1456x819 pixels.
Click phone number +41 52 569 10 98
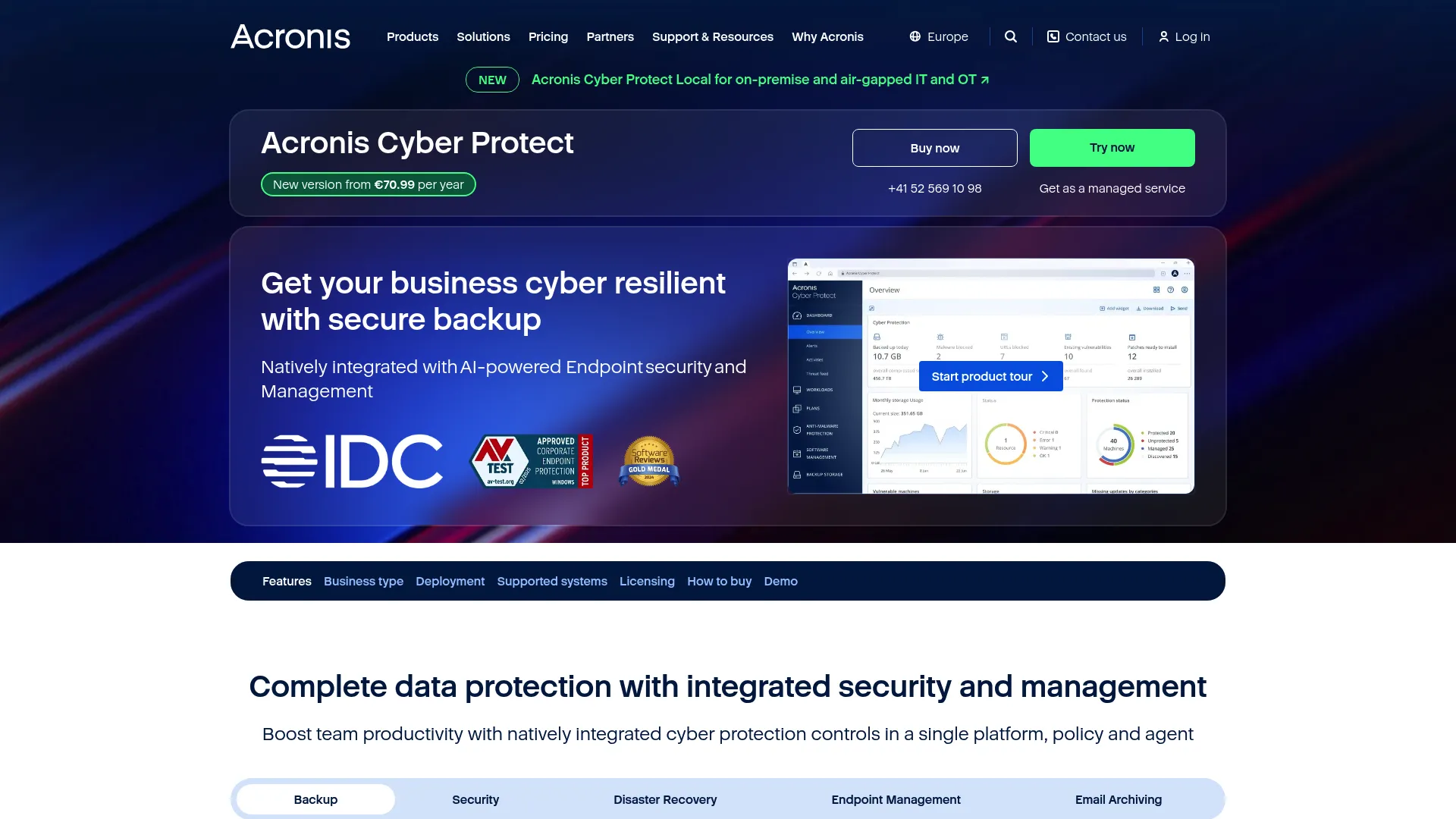935,188
